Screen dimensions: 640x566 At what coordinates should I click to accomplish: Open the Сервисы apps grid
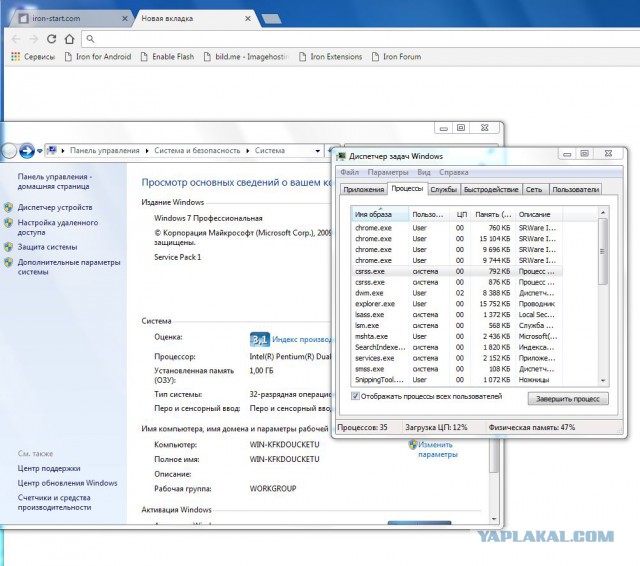(33, 57)
